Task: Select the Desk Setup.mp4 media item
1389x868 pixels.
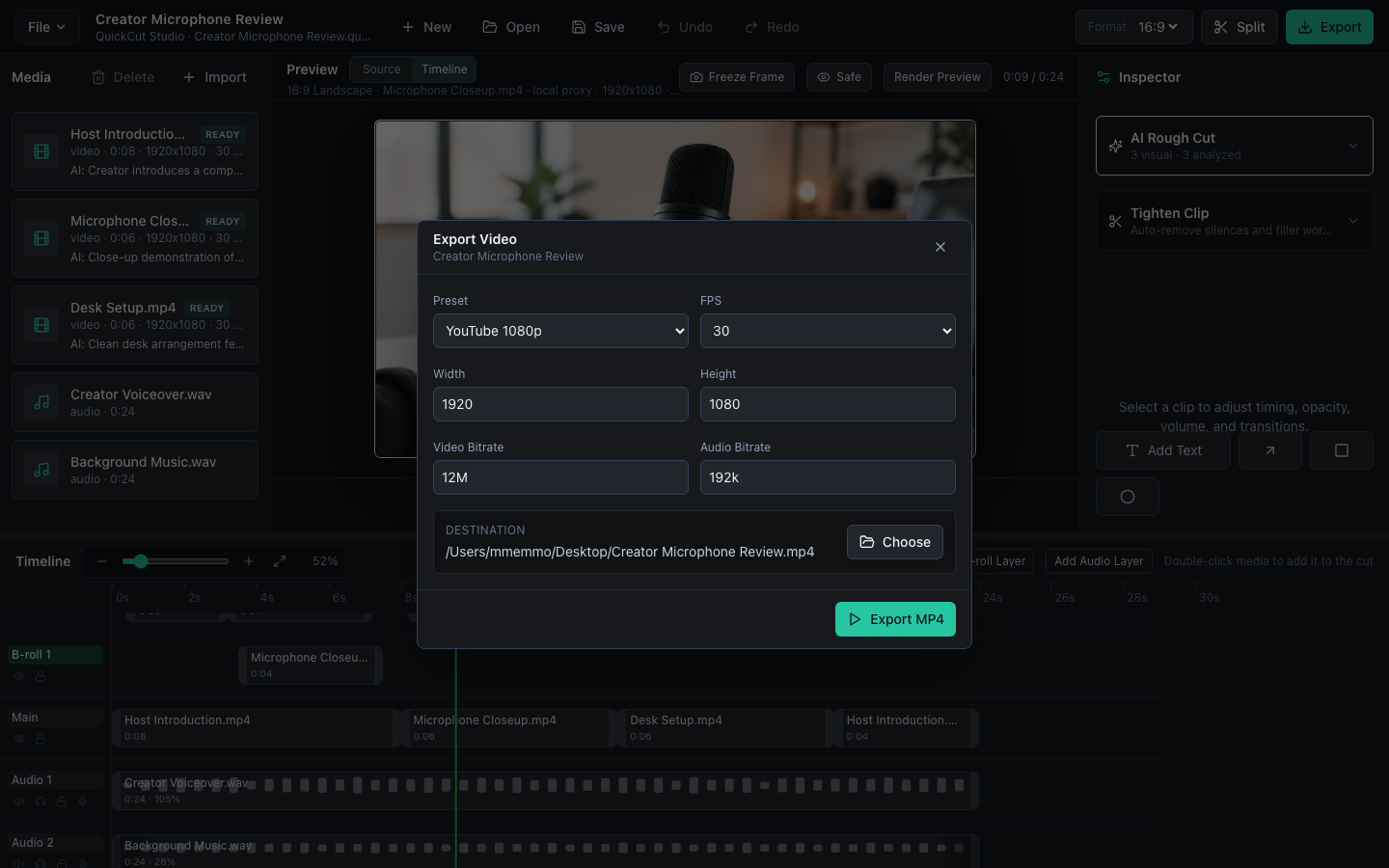Action: (x=135, y=325)
